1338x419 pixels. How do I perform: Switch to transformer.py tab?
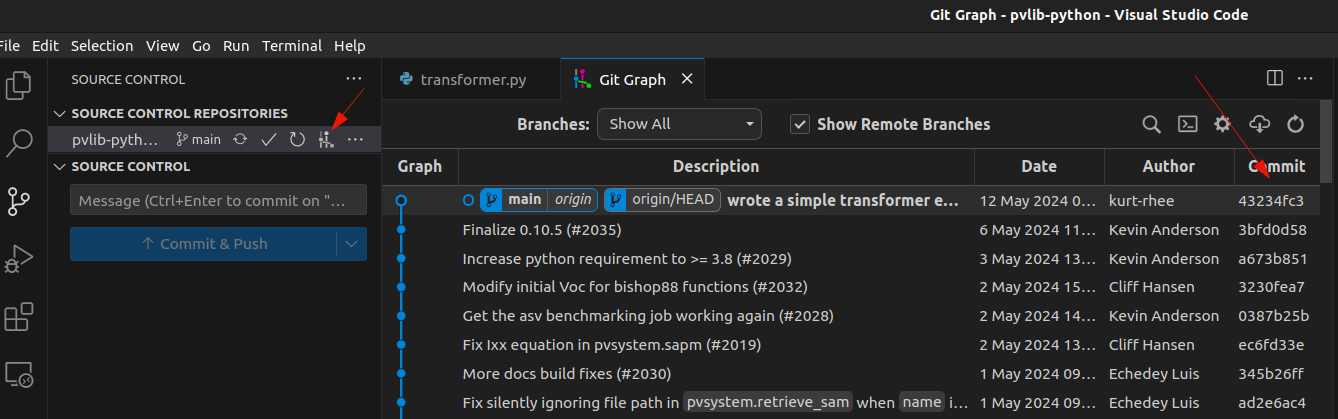[x=472, y=79]
